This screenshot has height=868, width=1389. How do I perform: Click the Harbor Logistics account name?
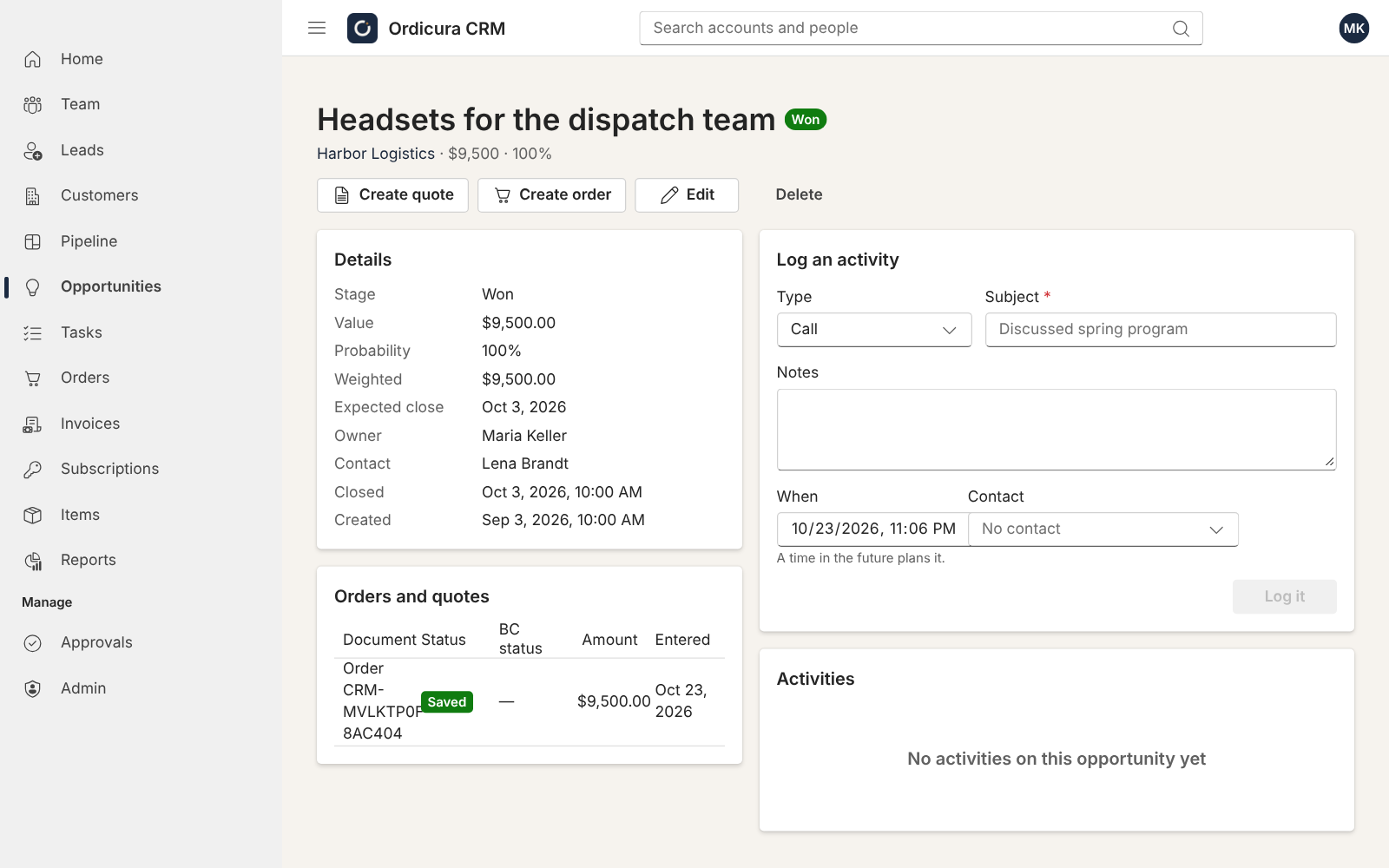pos(376,154)
